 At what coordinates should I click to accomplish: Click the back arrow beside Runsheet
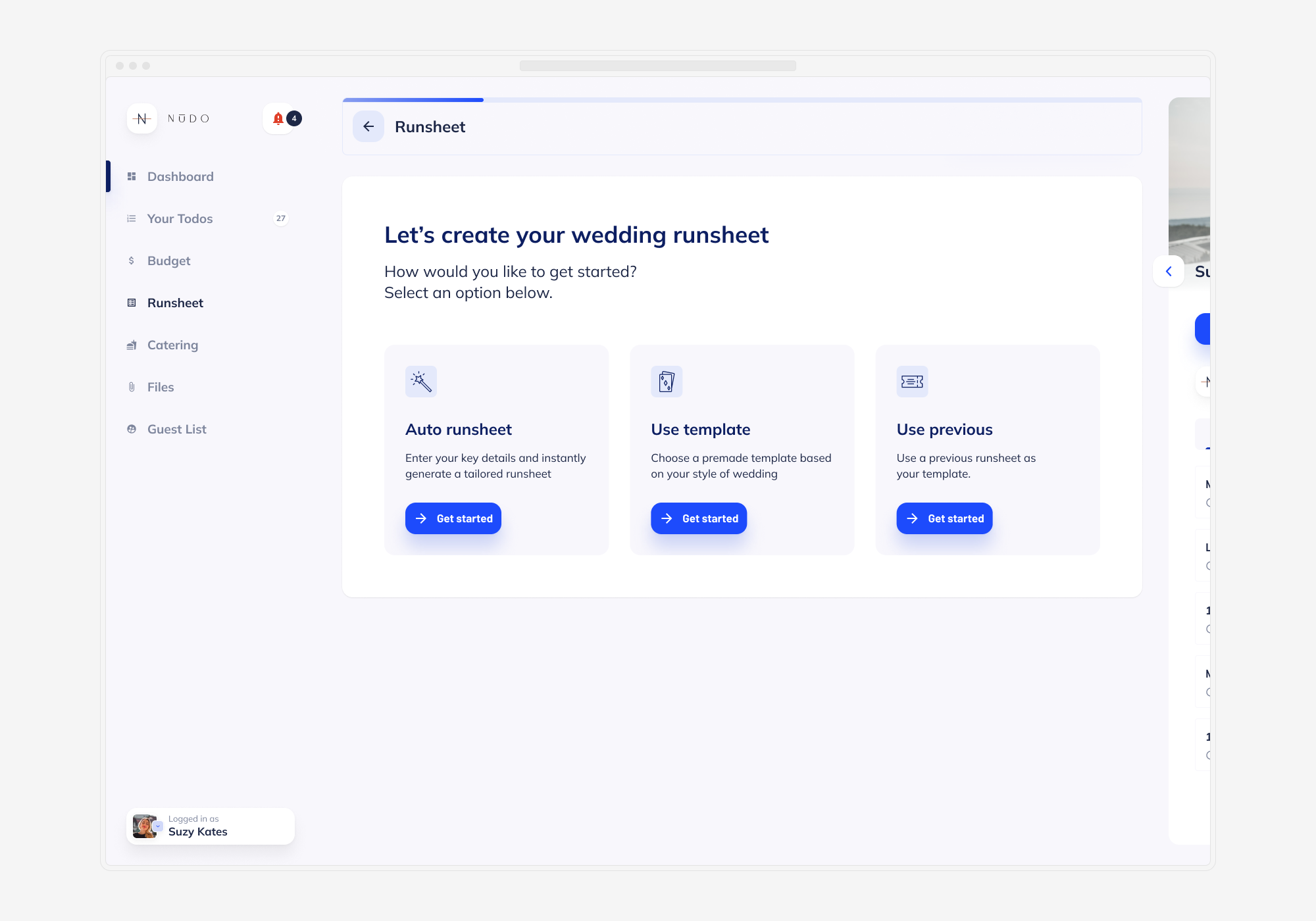point(368,126)
